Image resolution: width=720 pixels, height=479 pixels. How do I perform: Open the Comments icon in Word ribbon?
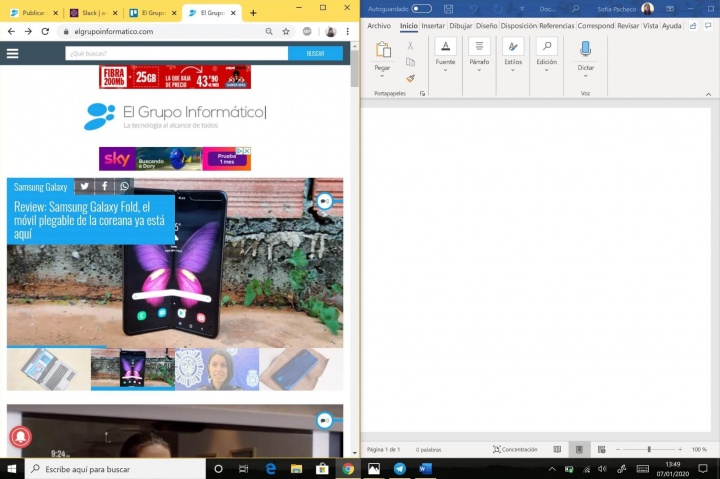click(x=708, y=26)
